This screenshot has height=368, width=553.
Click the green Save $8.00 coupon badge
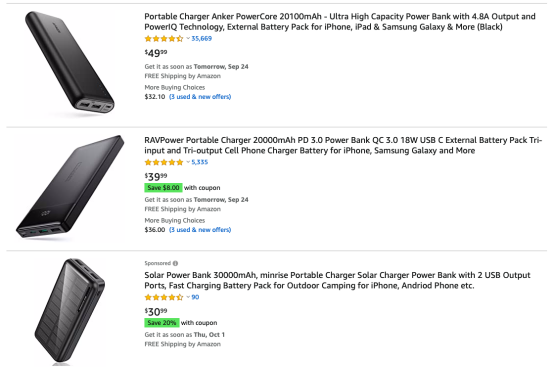(x=163, y=188)
